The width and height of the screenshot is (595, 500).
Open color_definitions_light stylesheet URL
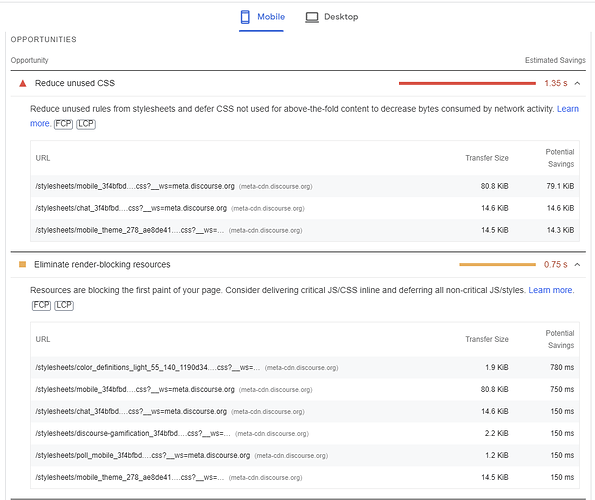click(148, 368)
